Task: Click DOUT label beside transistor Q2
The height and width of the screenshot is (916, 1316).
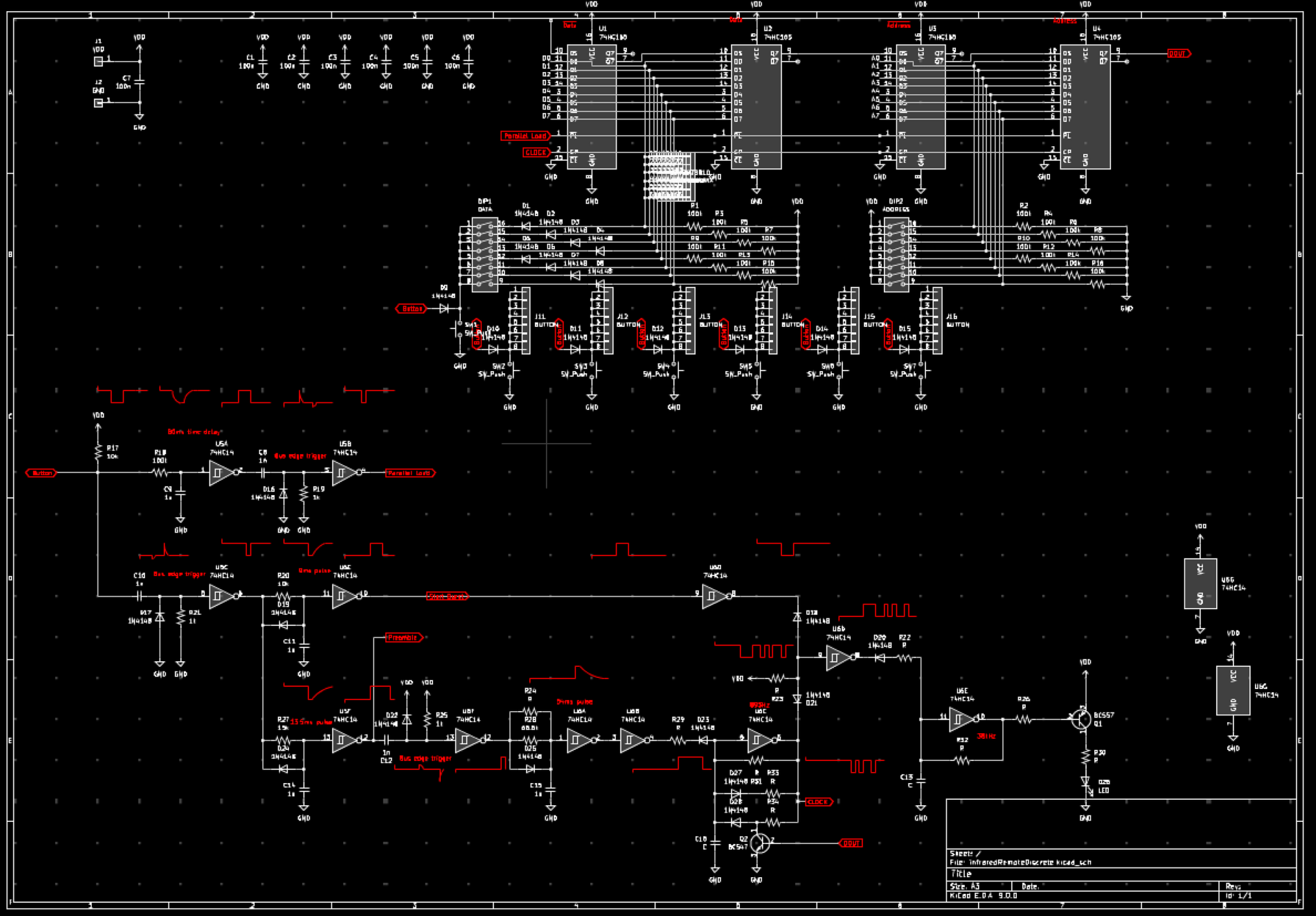Action: [851, 843]
